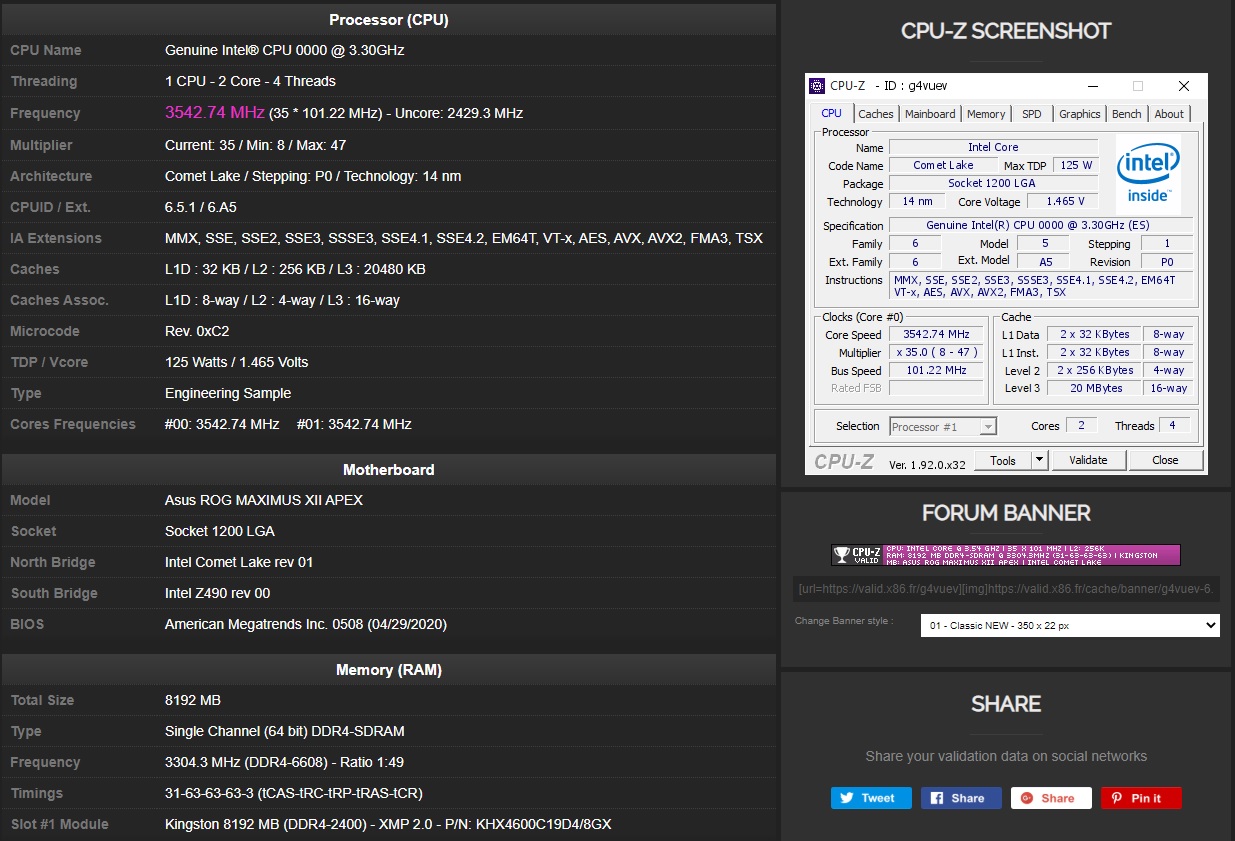Click the Twitter bird icon on Tweet

847,798
